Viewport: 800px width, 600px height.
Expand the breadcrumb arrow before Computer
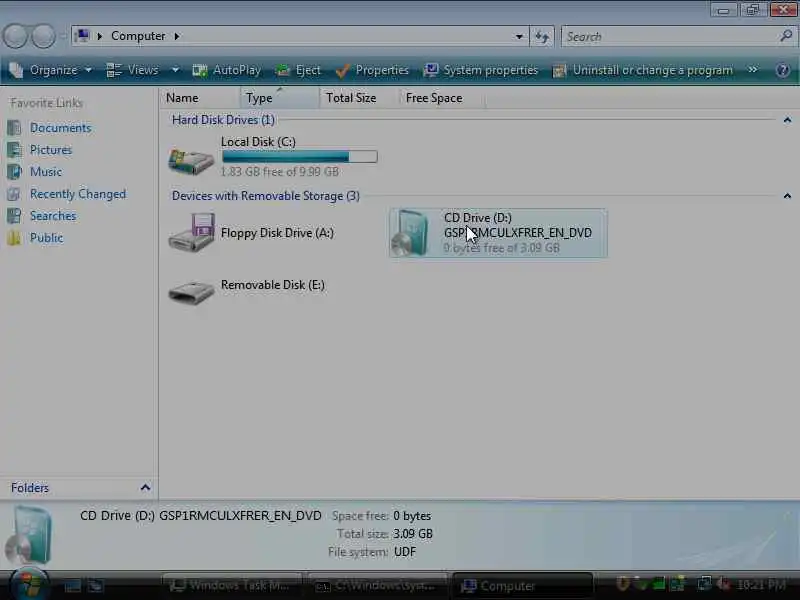100,36
